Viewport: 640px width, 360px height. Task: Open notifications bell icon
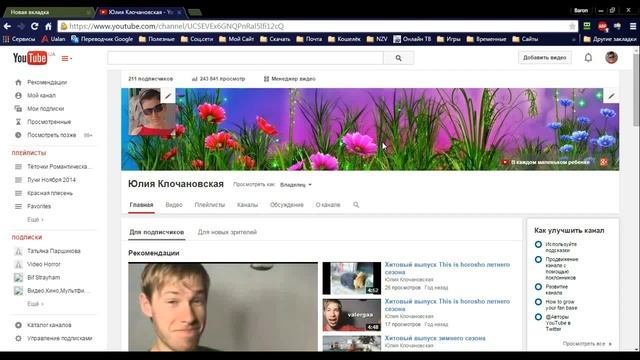[x=588, y=58]
